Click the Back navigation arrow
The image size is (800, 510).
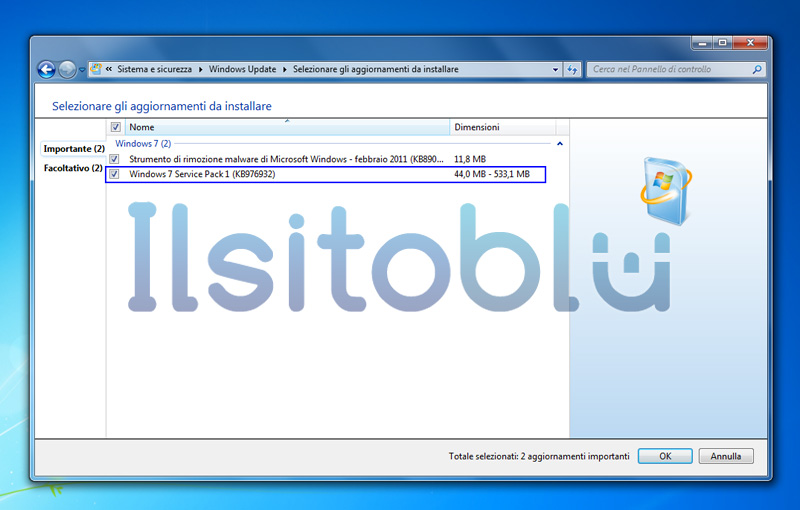point(46,70)
